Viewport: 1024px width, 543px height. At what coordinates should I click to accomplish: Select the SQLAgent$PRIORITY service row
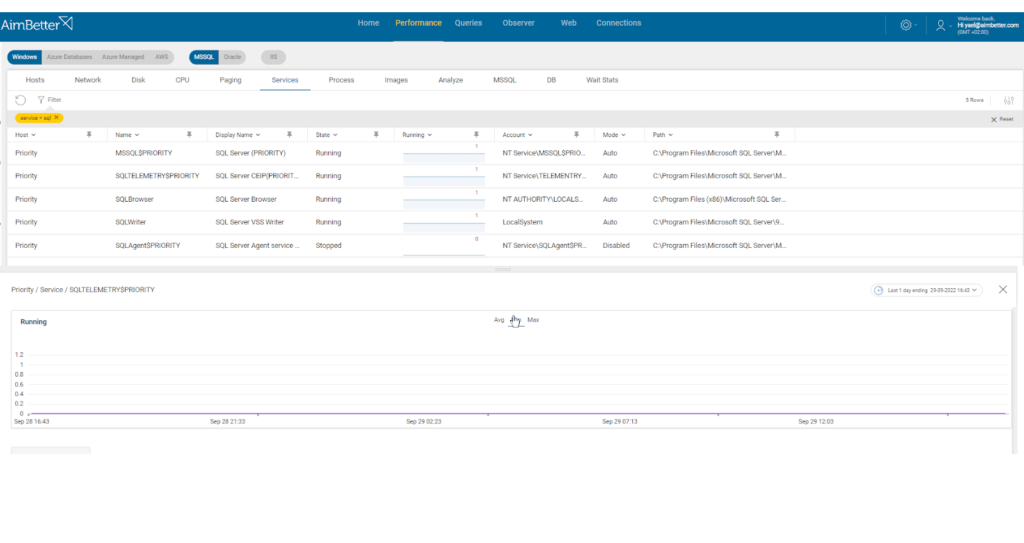515,246
